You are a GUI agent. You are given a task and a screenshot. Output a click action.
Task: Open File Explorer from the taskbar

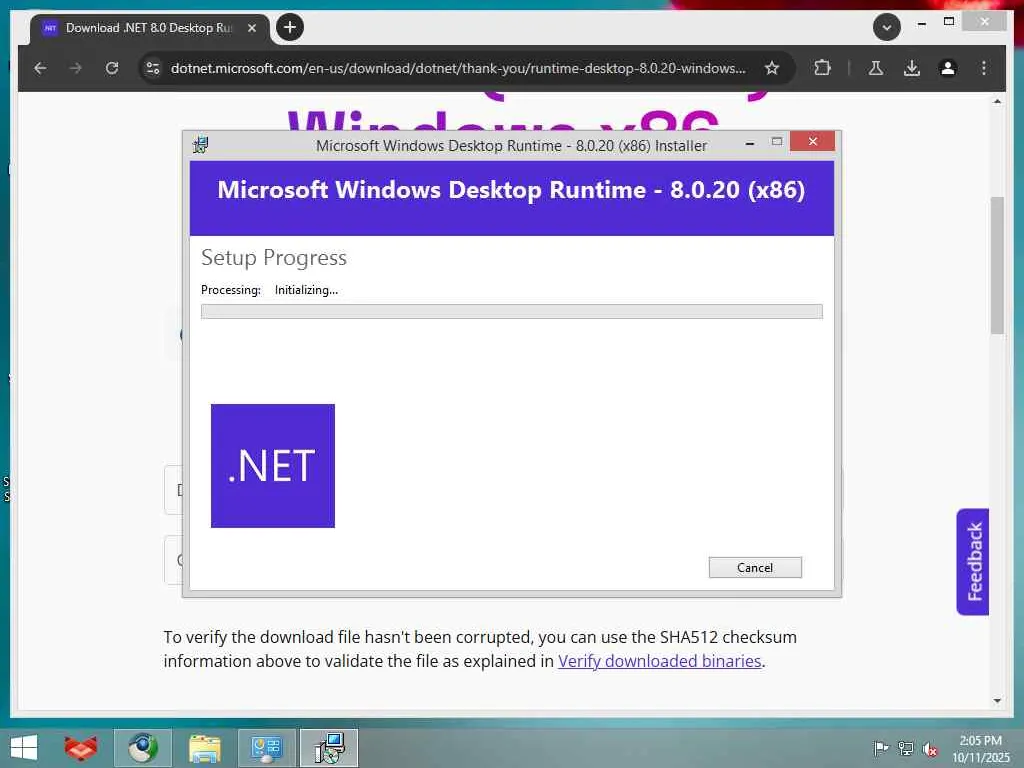(204, 748)
